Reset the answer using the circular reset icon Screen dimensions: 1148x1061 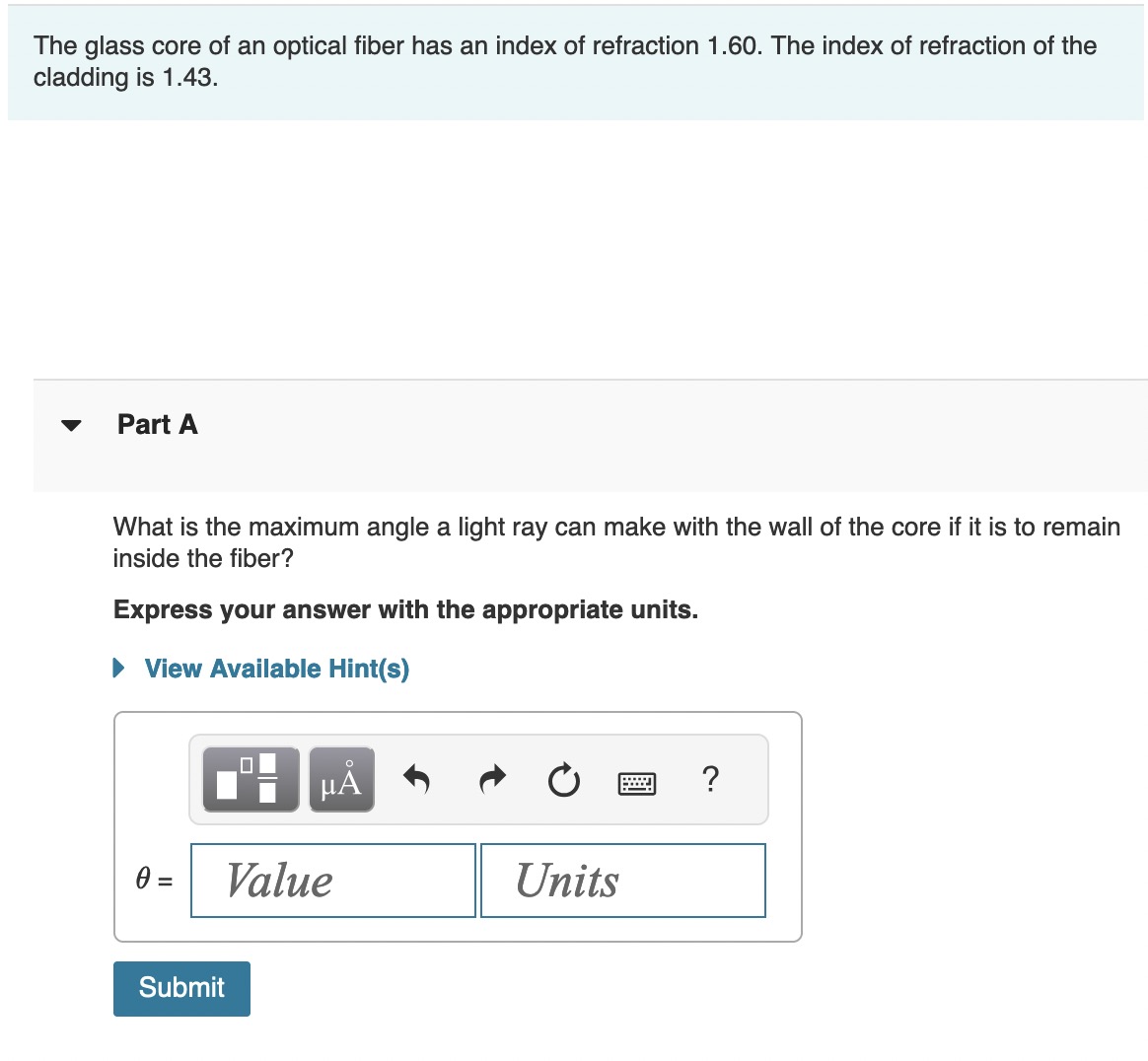pos(562,781)
